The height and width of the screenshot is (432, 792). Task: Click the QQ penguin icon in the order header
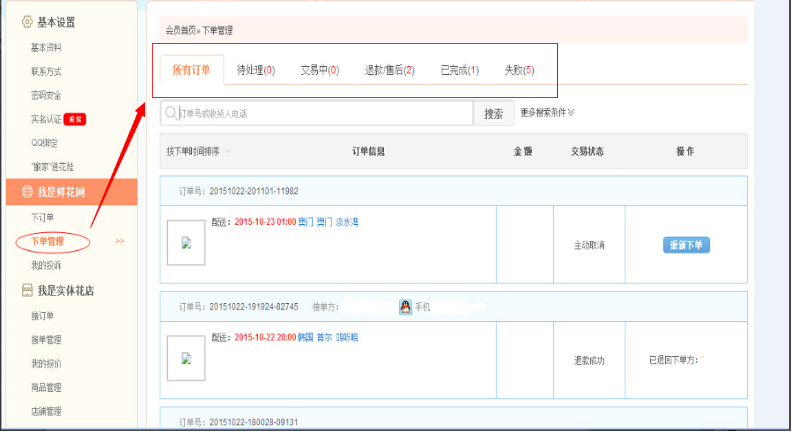coord(405,307)
